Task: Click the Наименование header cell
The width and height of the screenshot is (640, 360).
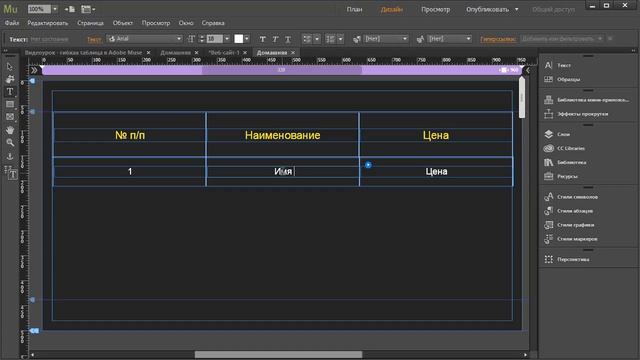Action: 282,135
